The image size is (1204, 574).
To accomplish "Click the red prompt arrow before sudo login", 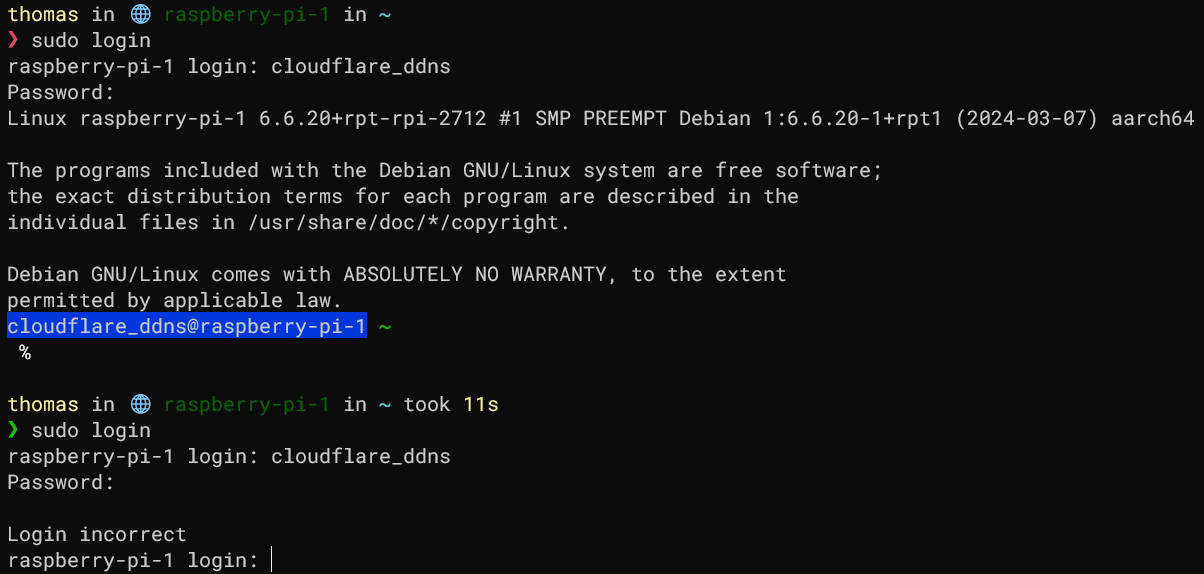I will coord(13,41).
